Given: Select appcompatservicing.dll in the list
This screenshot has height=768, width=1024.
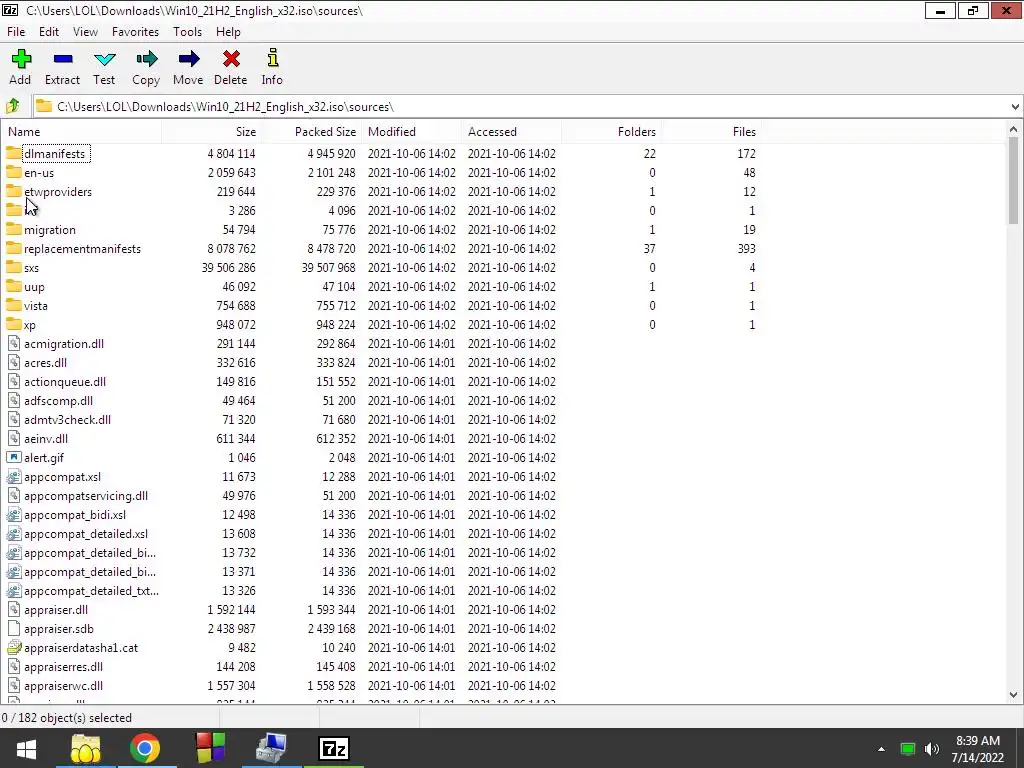Looking at the screenshot, I should pos(86,496).
